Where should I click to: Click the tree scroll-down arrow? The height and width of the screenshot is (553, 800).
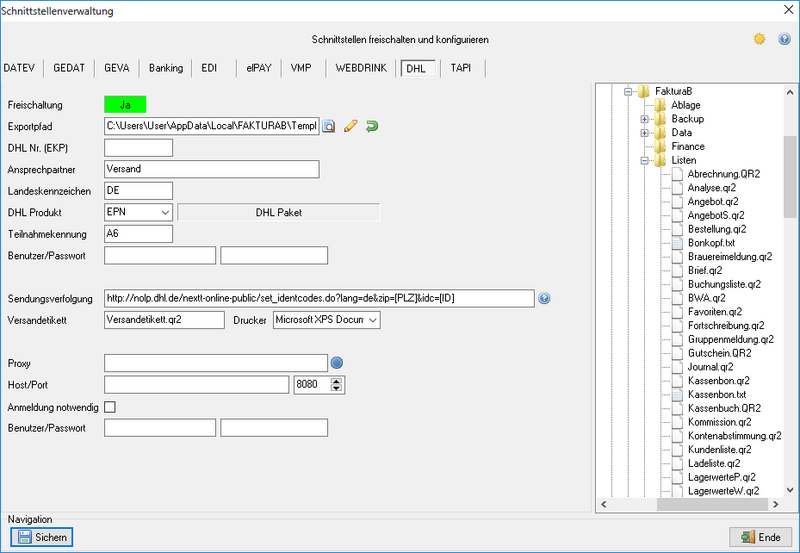[x=790, y=490]
